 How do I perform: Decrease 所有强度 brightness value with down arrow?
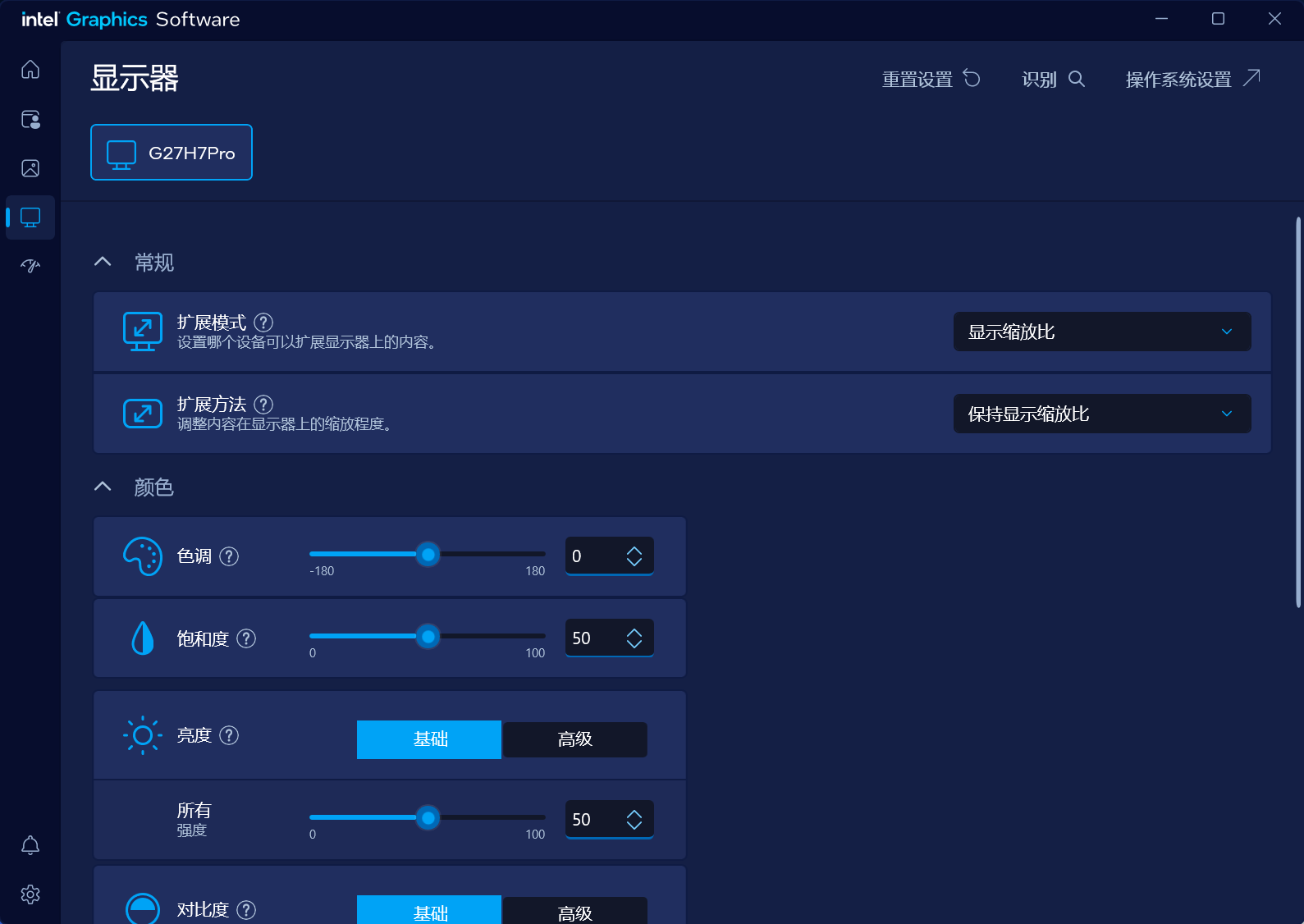pyautogui.click(x=634, y=826)
